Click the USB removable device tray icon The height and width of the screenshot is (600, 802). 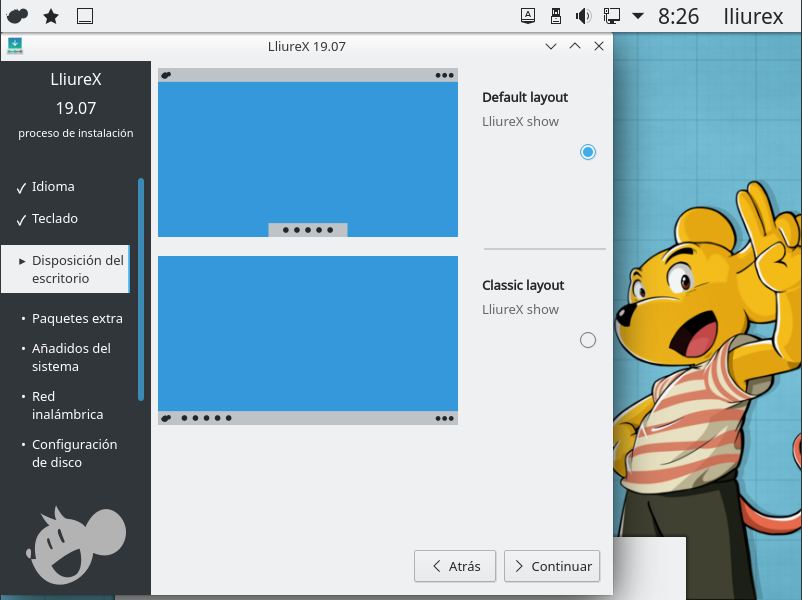click(x=556, y=16)
